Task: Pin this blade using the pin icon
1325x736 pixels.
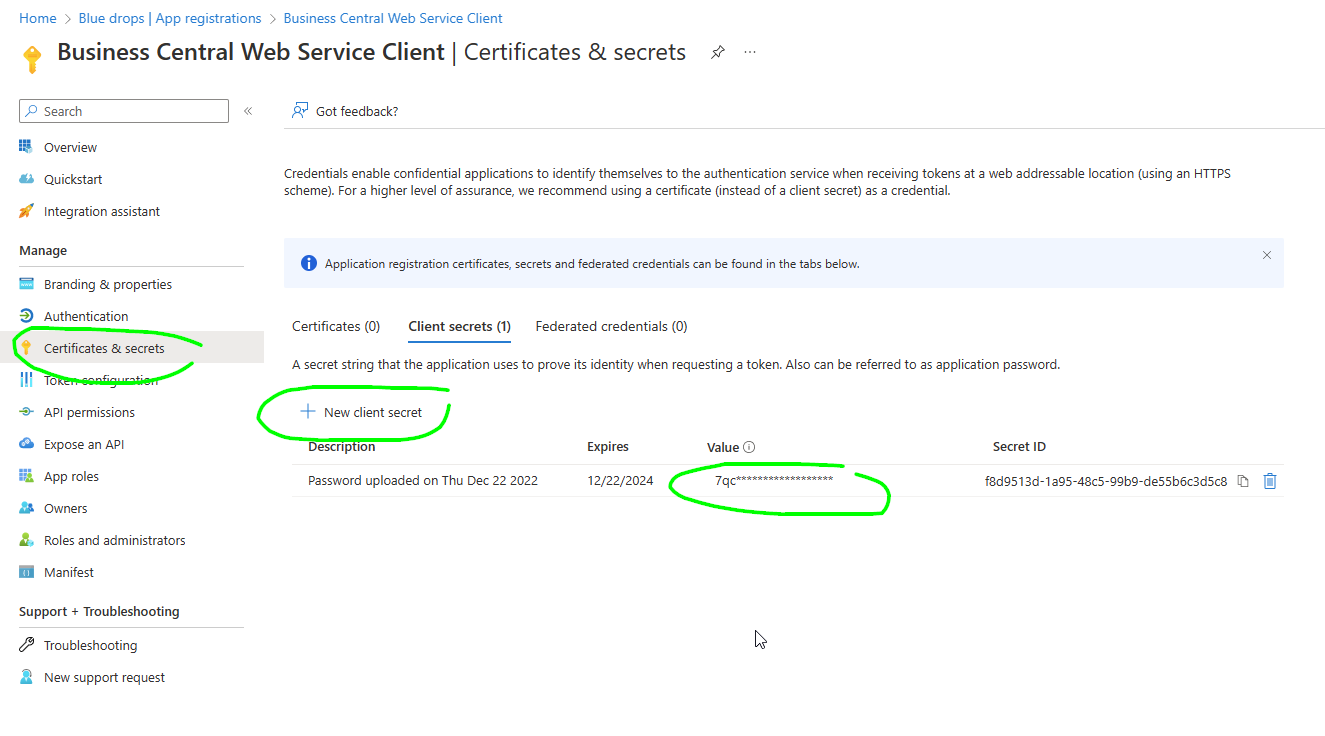Action: pos(717,52)
